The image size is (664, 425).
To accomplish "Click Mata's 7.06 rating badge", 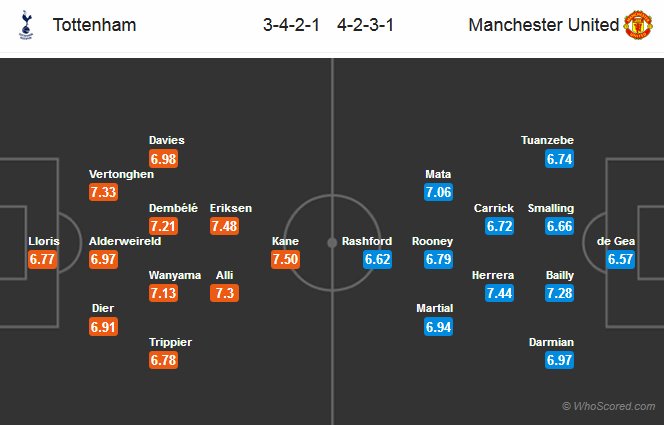I will (439, 192).
